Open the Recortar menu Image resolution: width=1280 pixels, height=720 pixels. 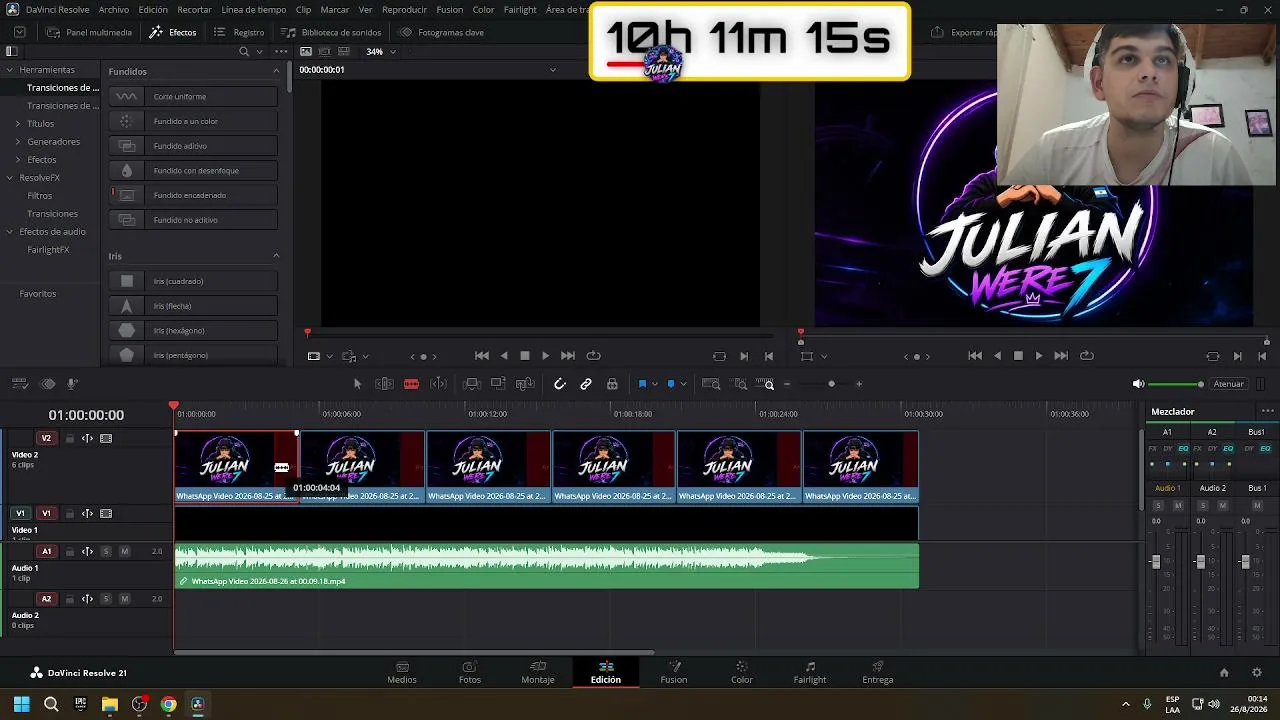pos(195,9)
